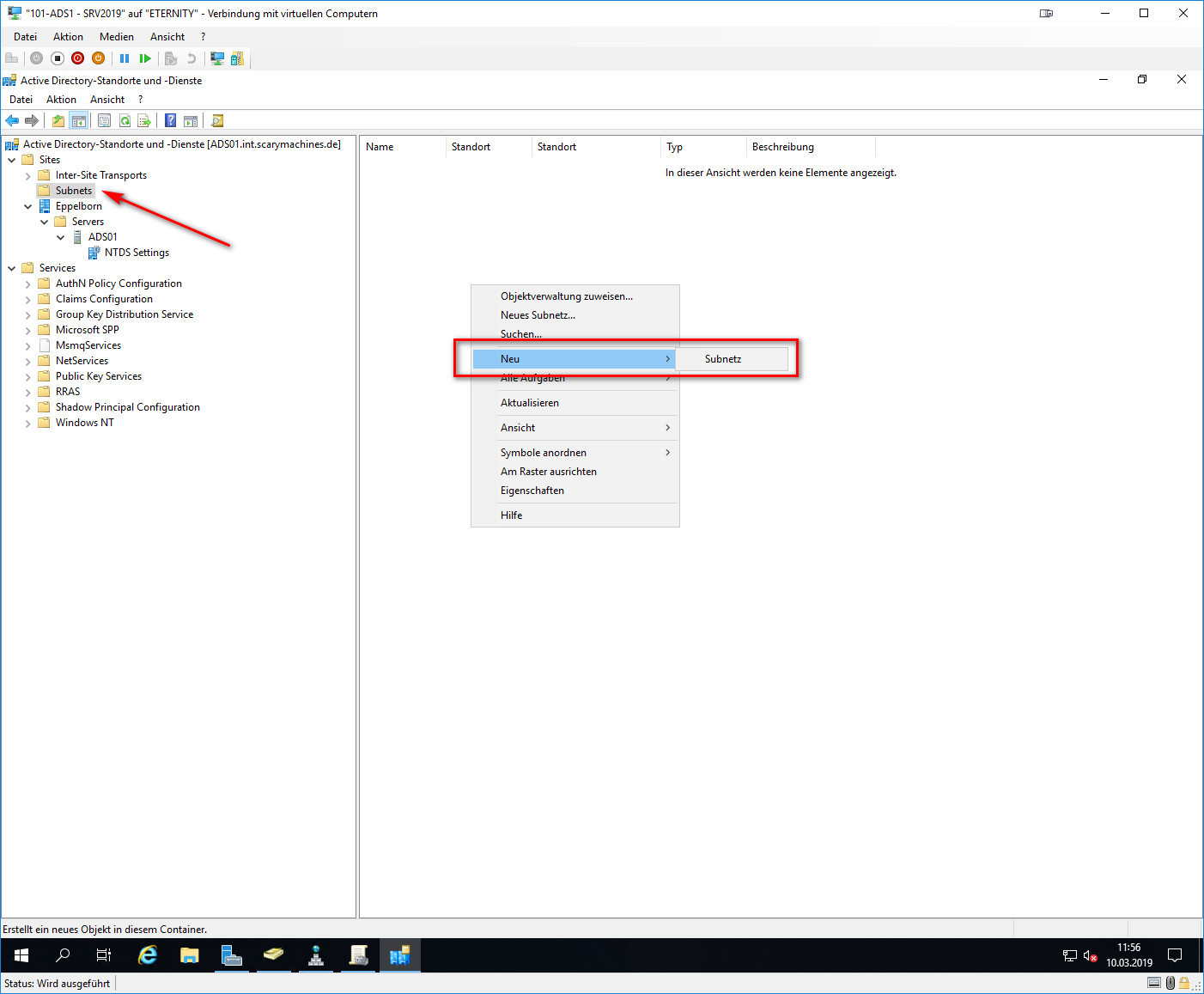Pause the virtual machine
The width and height of the screenshot is (1204, 994).
pos(125,58)
